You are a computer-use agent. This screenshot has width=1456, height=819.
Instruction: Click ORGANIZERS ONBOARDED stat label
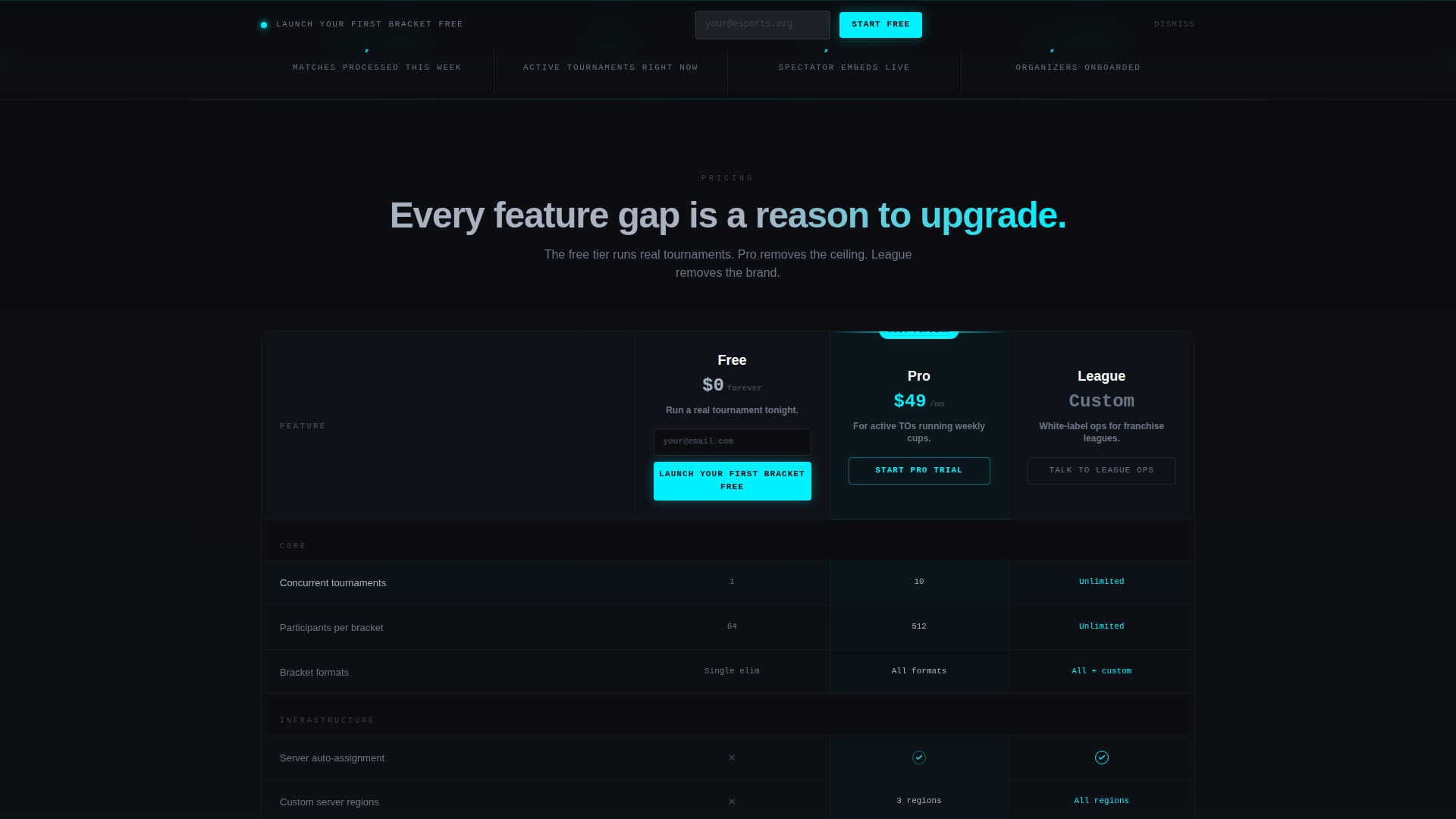pyautogui.click(x=1078, y=67)
